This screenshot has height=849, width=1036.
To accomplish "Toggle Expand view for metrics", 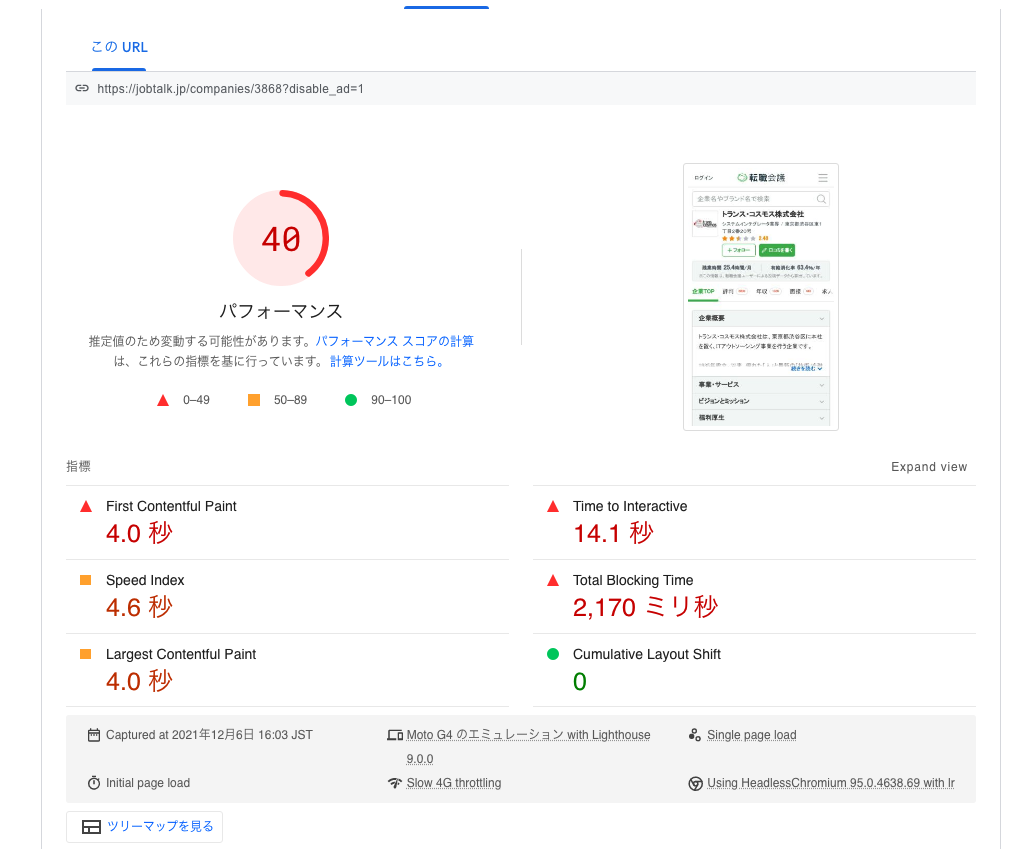I will coord(928,466).
